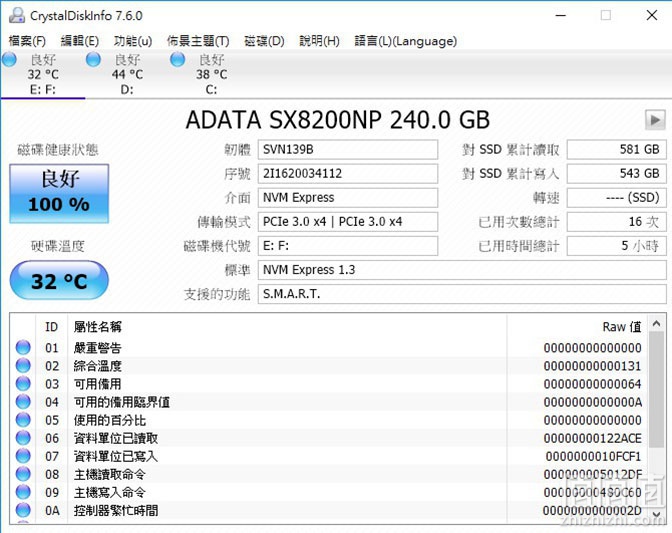This screenshot has height=533, width=672.
Task: Click interface field NVM Express
Action: pos(348,198)
